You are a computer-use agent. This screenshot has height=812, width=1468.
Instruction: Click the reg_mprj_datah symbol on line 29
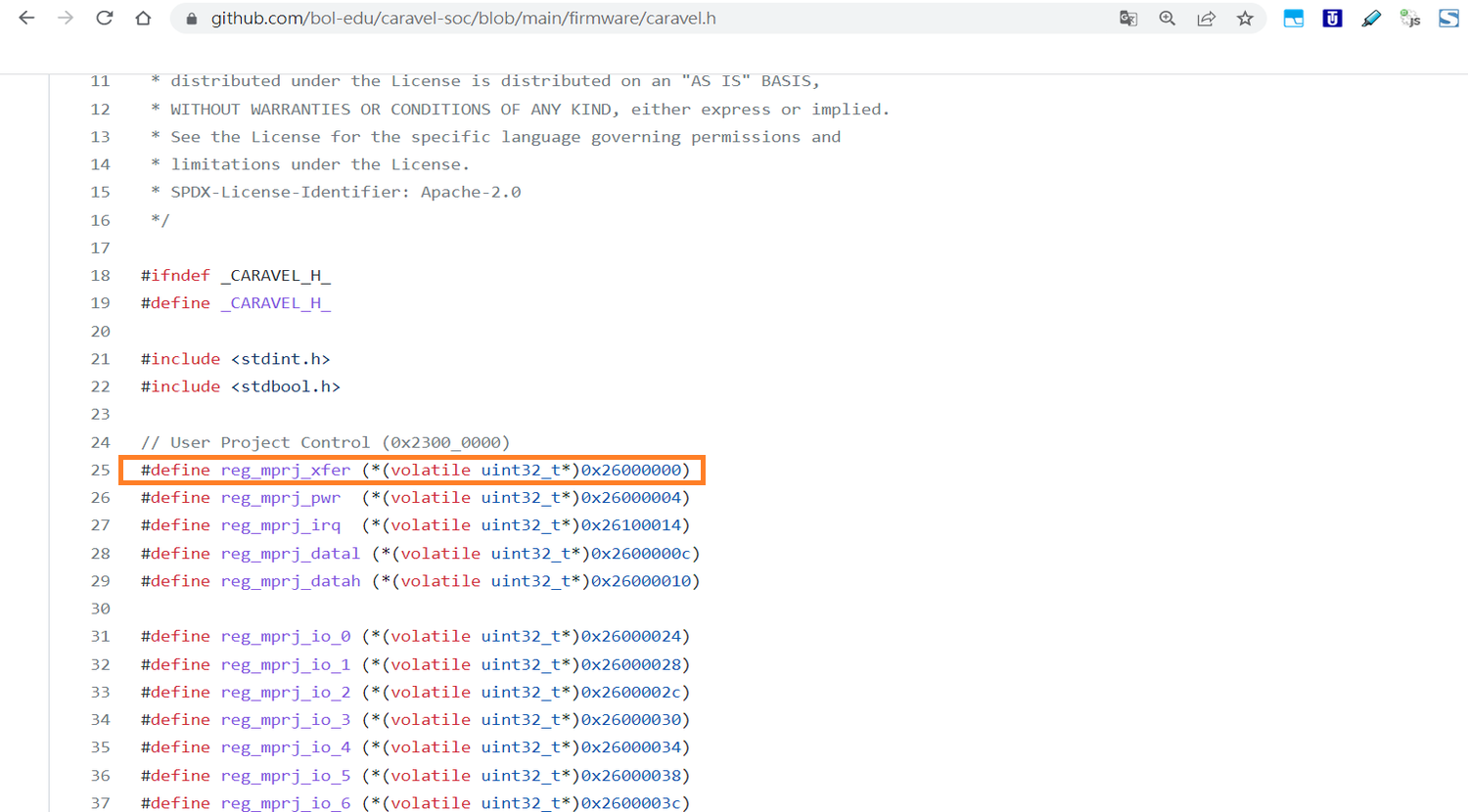pos(290,580)
